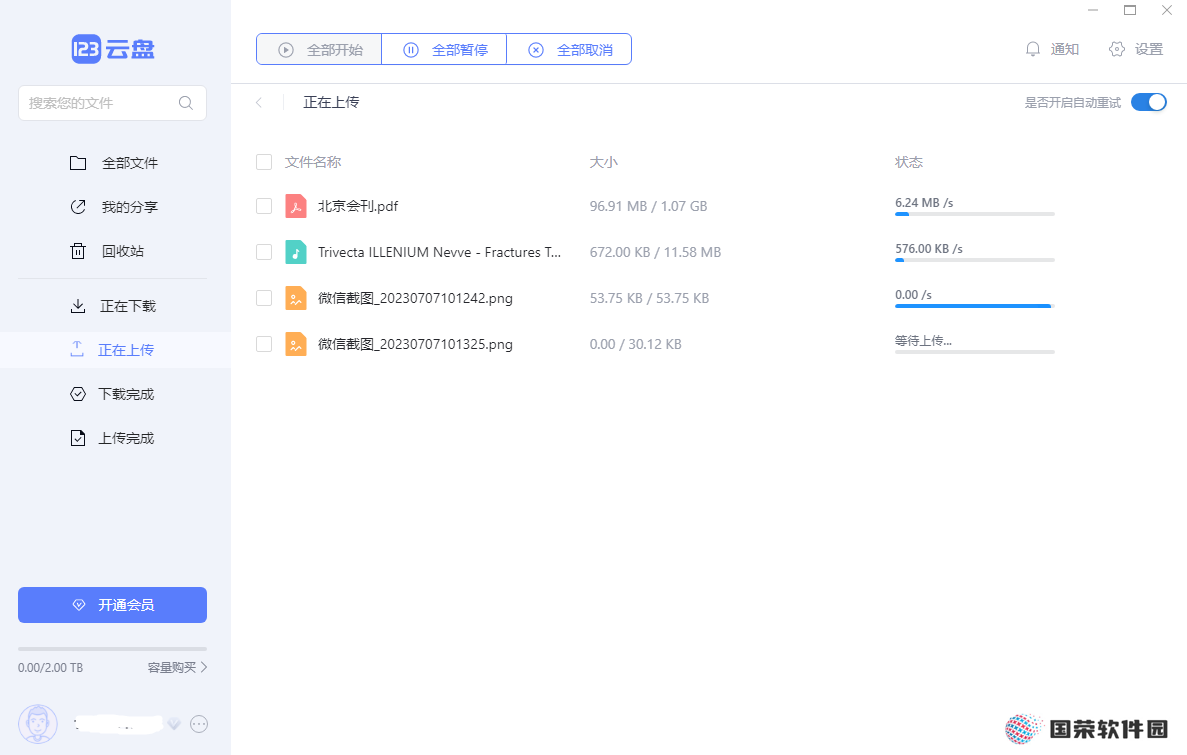This screenshot has height=755, width=1187.
Task: Click image icon of 微信截图_20230707101325.png
Action: 296,344
